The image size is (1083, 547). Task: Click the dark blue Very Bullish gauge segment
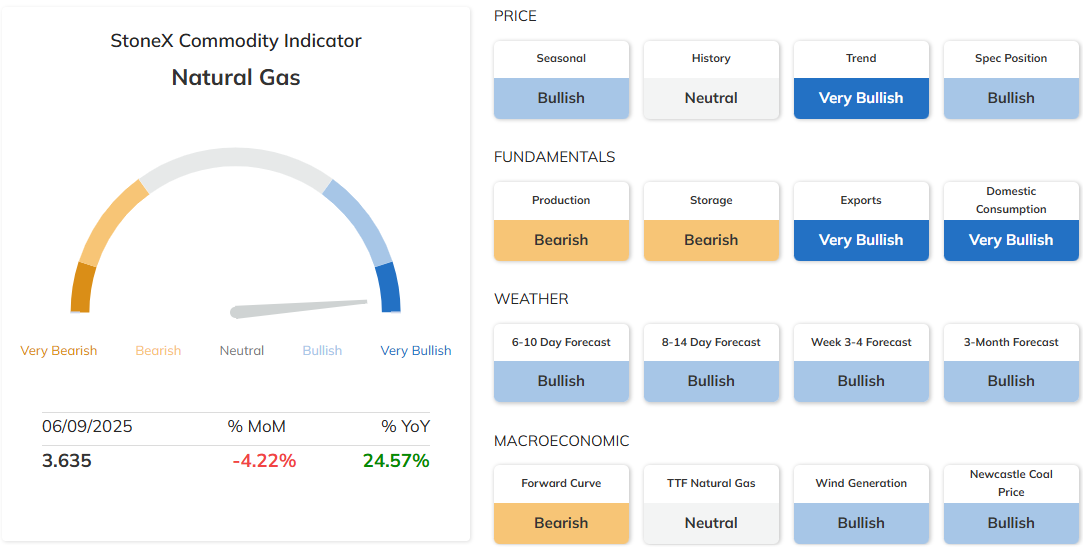(389, 288)
